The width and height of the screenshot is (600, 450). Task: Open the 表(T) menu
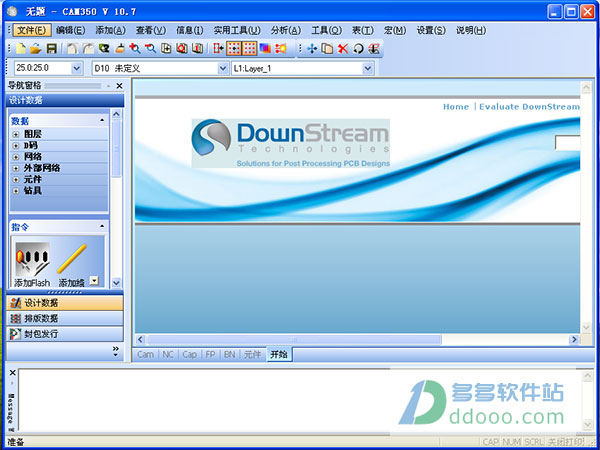pyautogui.click(x=363, y=30)
